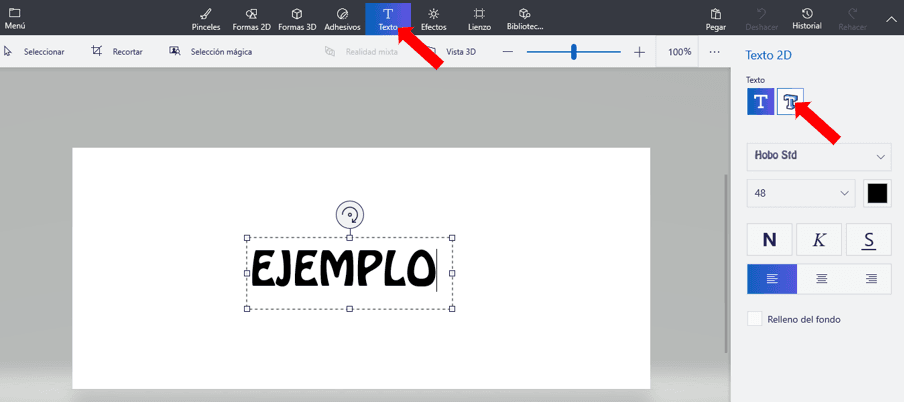The width and height of the screenshot is (904, 402).
Task: Open the Hobo Std font dropdown
Action: click(x=819, y=156)
